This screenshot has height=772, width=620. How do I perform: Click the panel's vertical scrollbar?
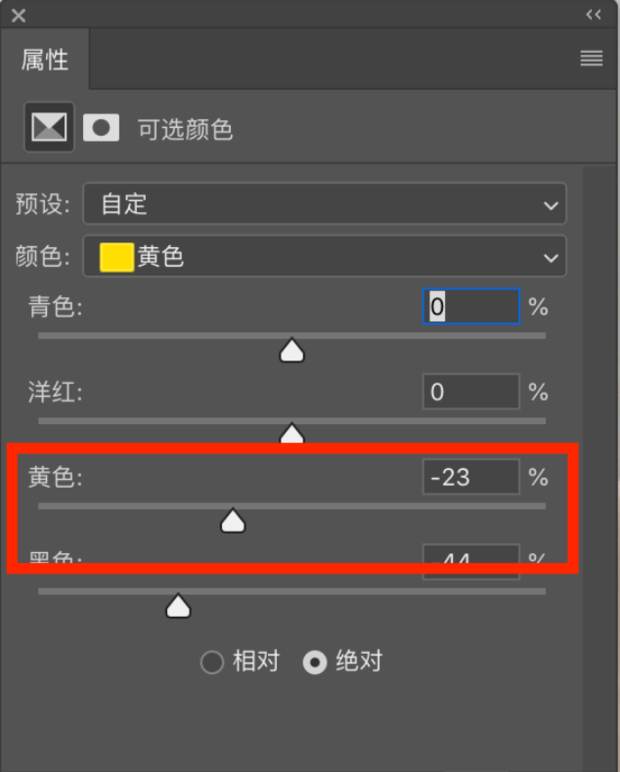(600, 468)
